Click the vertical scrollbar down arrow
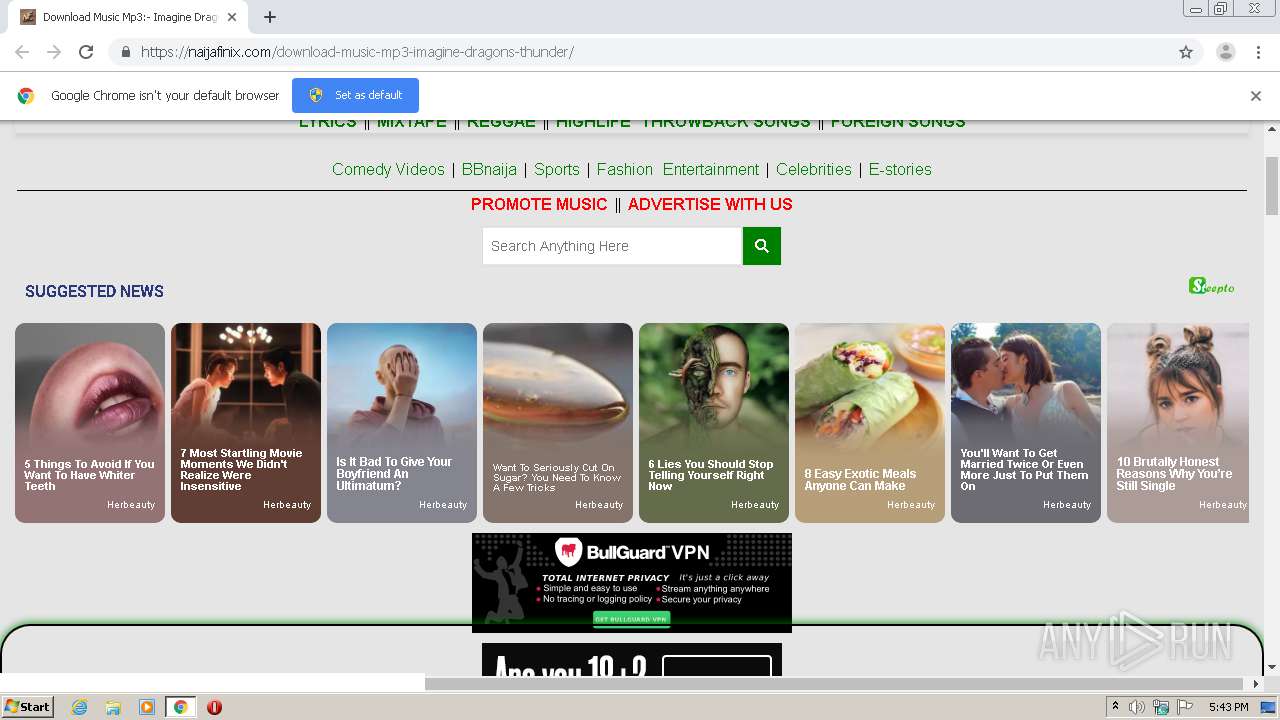The image size is (1280, 720). tap(1272, 667)
